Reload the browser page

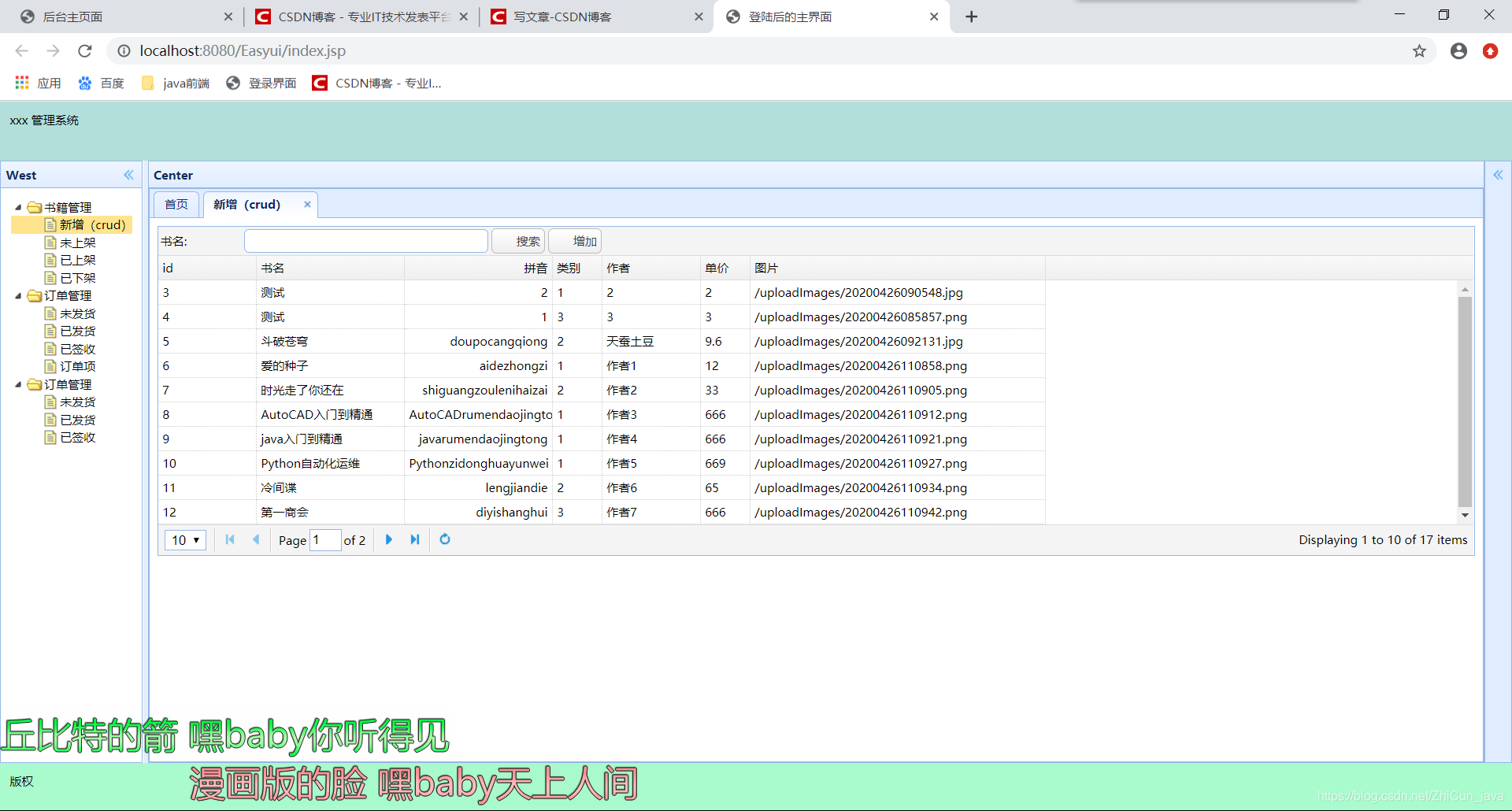tap(84, 50)
